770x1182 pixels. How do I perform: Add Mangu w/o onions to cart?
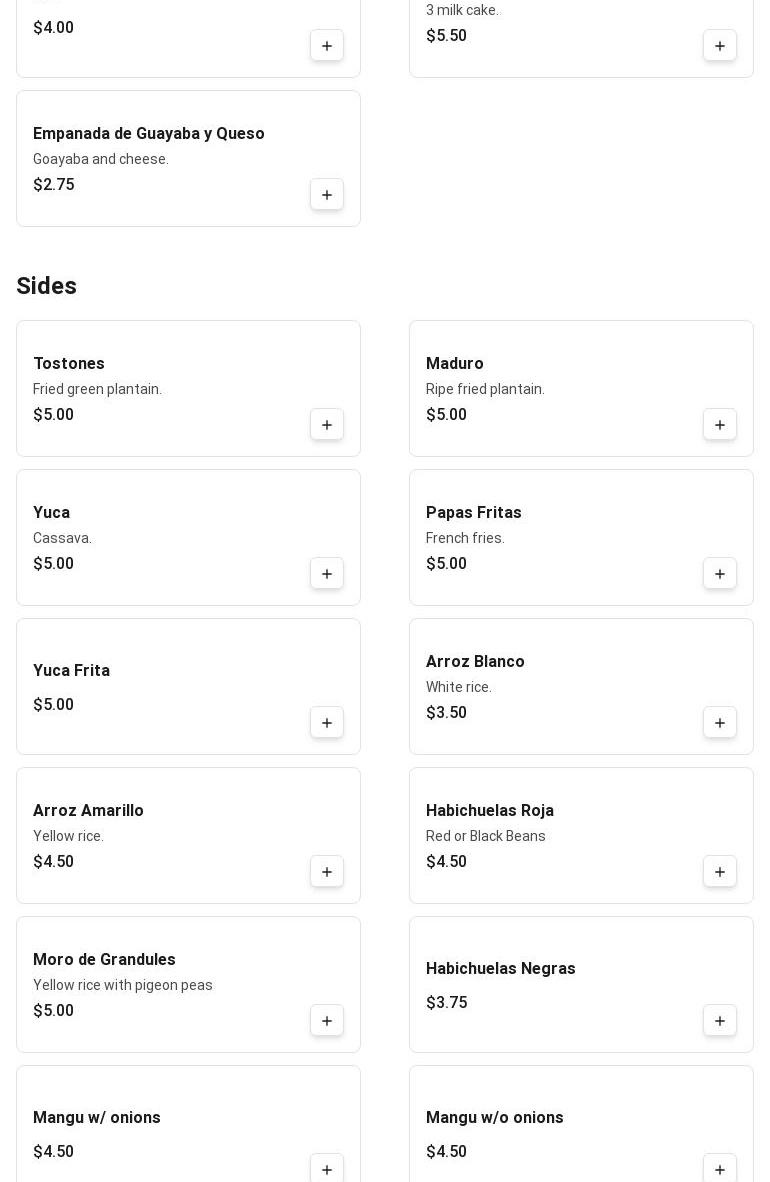(x=720, y=1169)
